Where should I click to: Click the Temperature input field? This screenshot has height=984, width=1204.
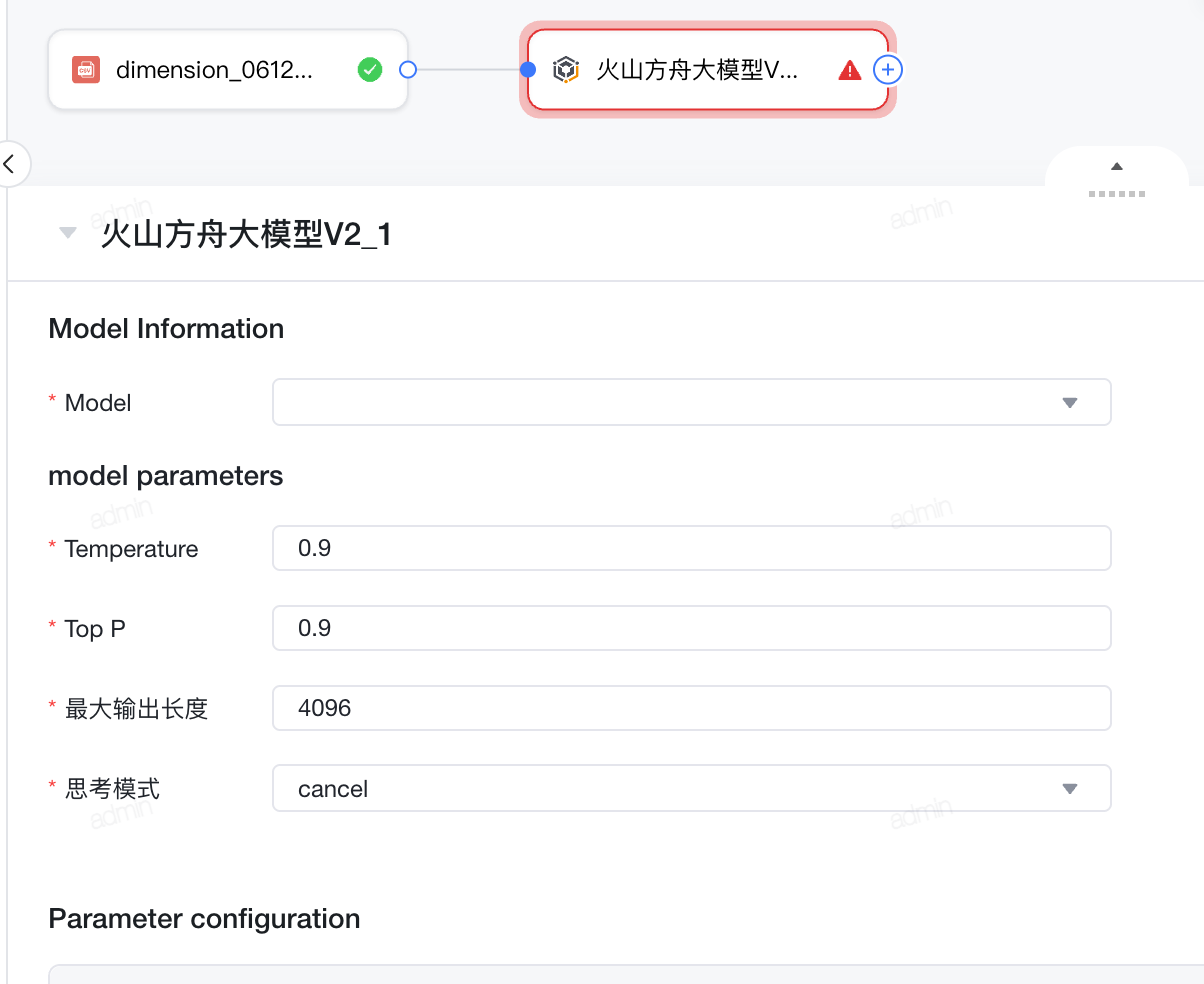point(691,548)
